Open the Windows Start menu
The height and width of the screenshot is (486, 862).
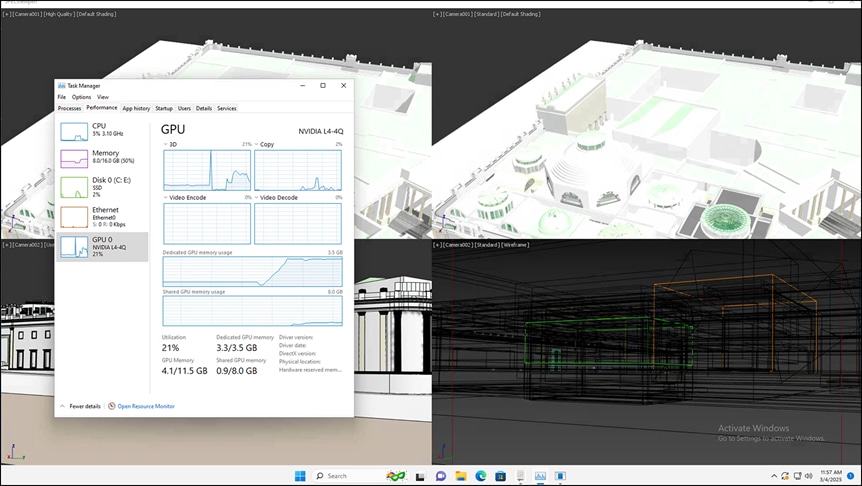(x=300, y=476)
